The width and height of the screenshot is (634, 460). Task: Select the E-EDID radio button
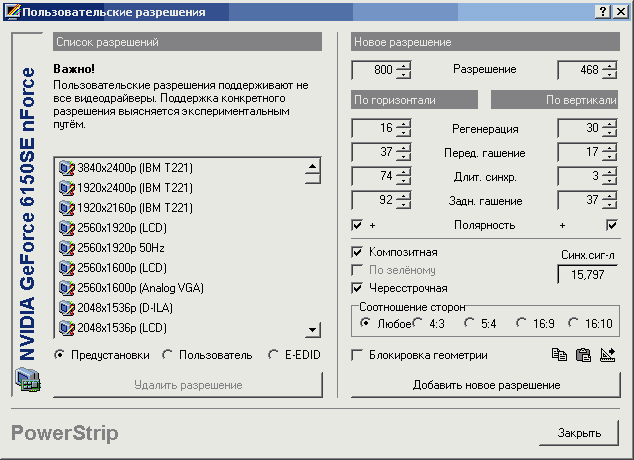(x=273, y=355)
